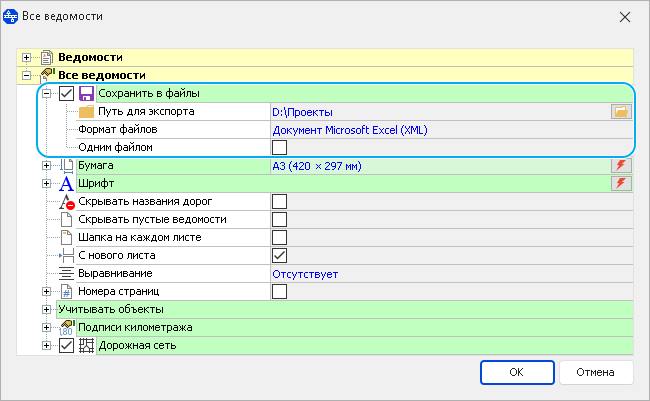Select the С нового листа label

point(117,255)
